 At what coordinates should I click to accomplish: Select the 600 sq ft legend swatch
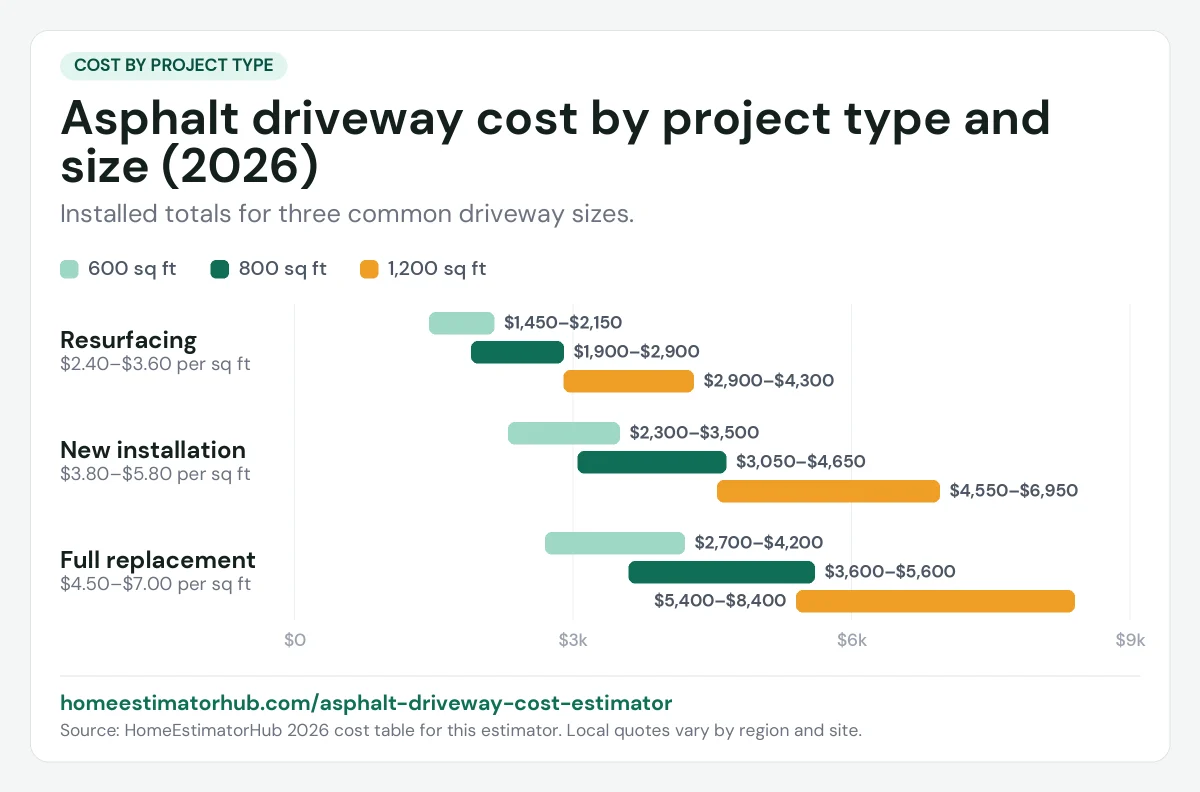69,269
